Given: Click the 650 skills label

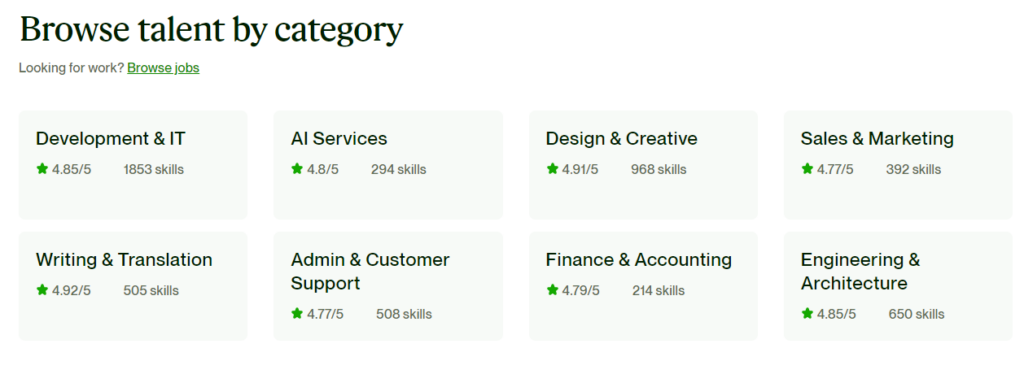Looking at the screenshot, I should 916,315.
